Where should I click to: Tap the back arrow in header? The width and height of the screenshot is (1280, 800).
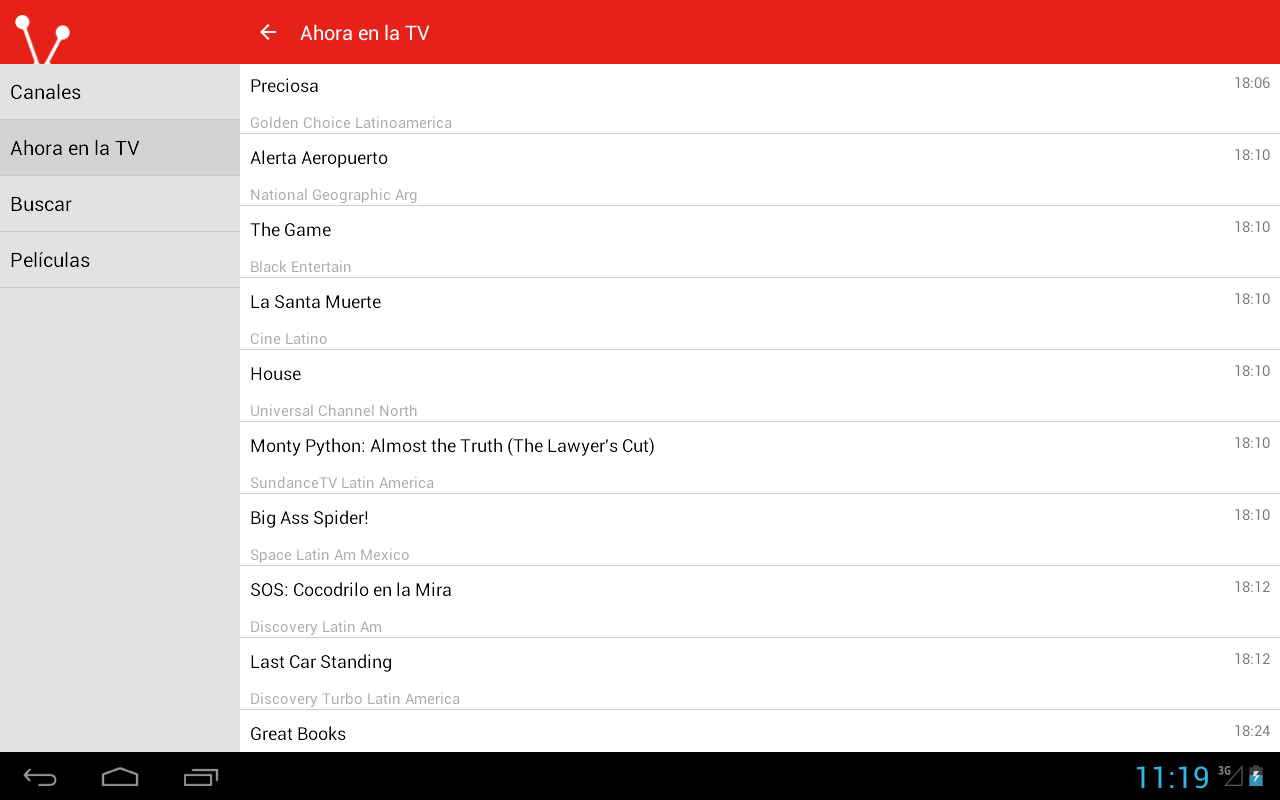click(x=268, y=32)
